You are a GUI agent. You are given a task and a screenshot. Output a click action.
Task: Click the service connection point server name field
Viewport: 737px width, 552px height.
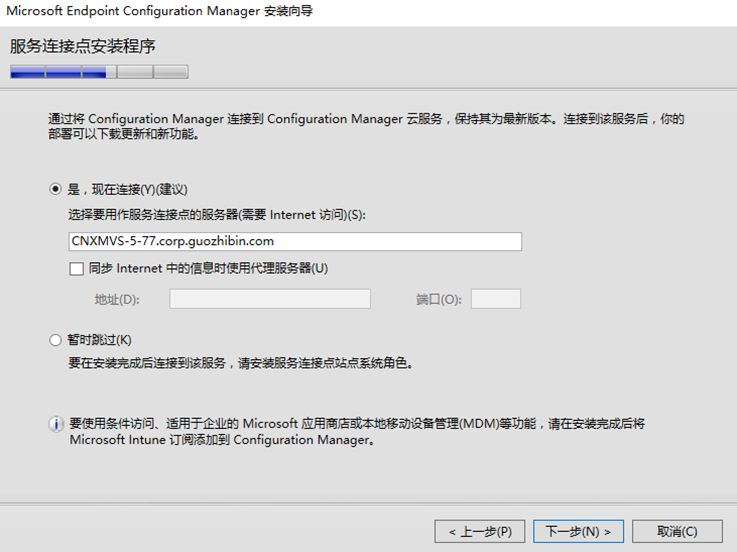coord(295,241)
